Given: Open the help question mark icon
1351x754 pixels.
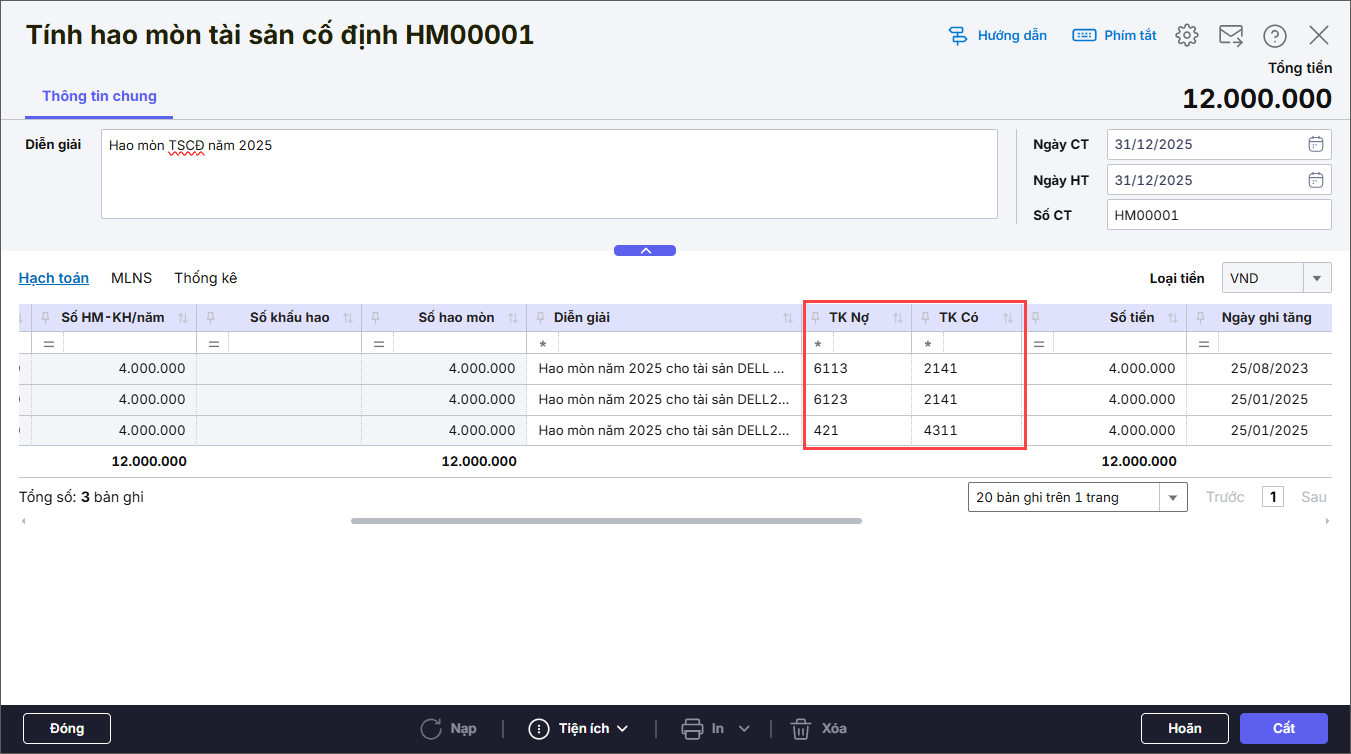Looking at the screenshot, I should click(1274, 36).
